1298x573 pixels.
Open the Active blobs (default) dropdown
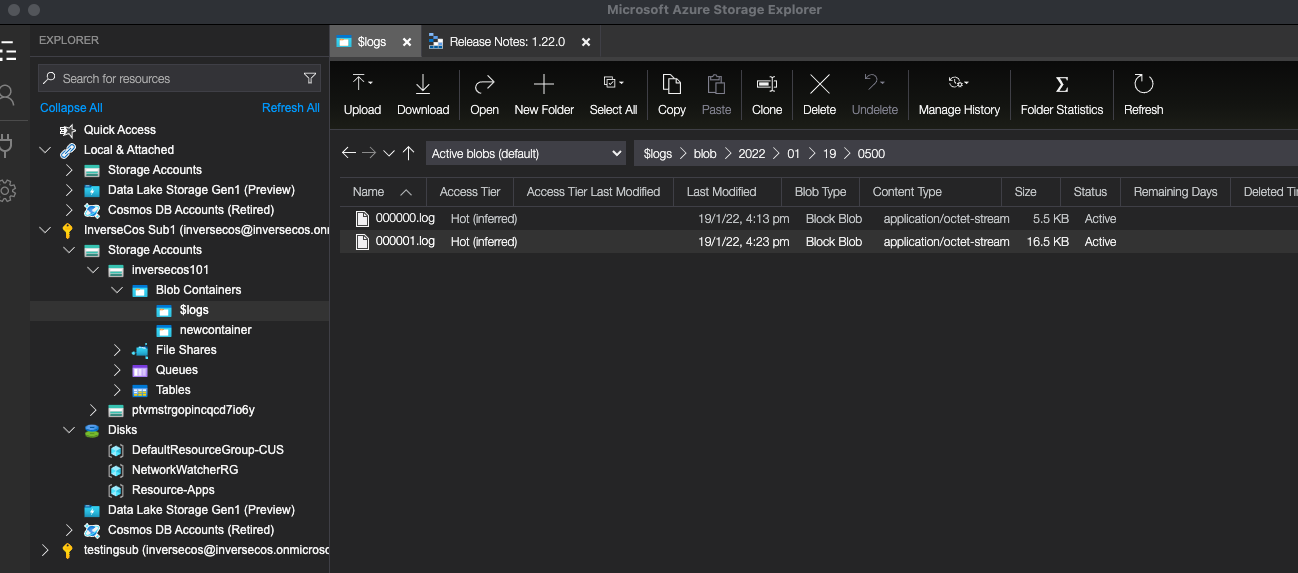[526, 153]
